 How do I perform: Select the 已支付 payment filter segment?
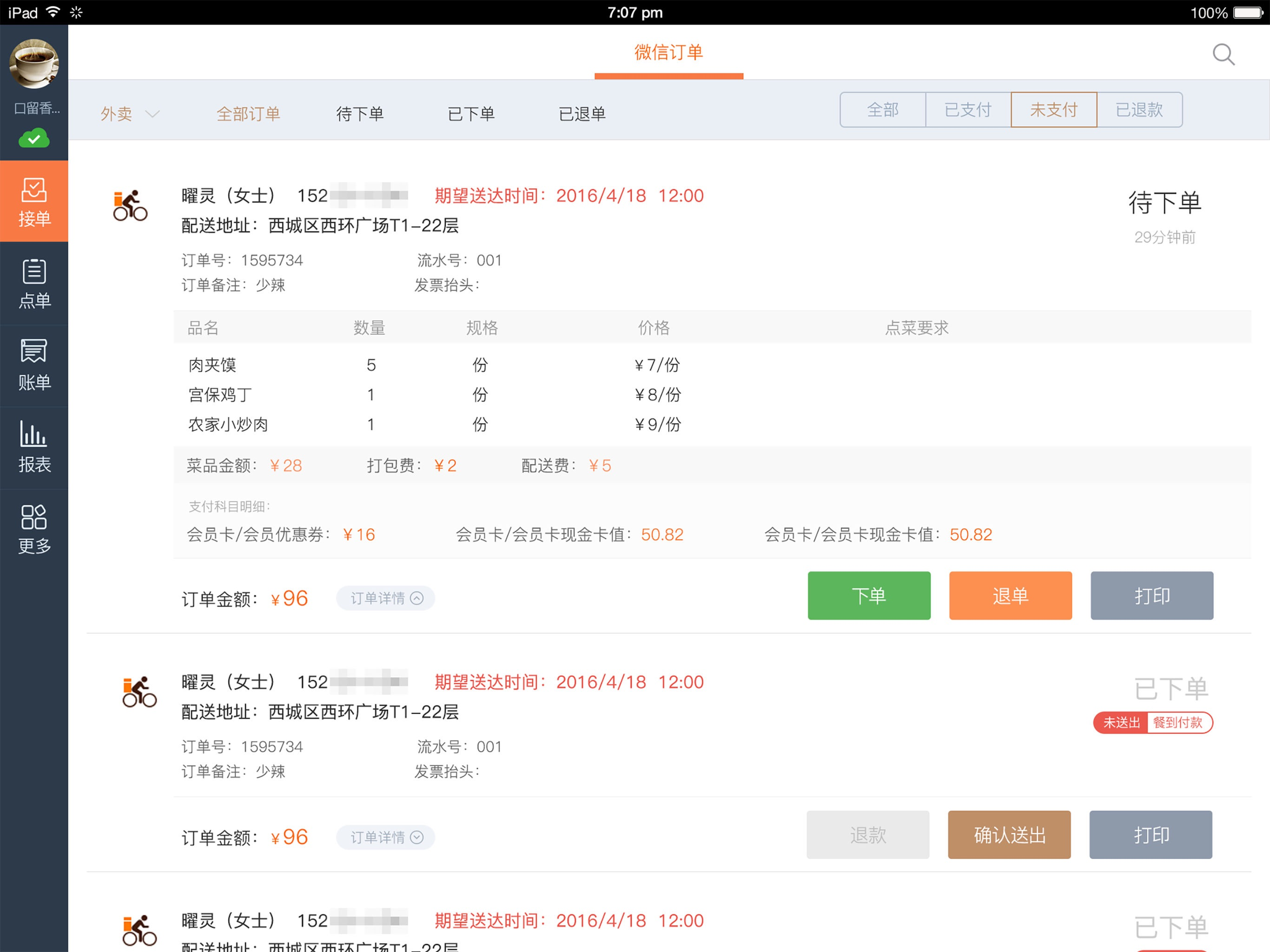(x=968, y=110)
